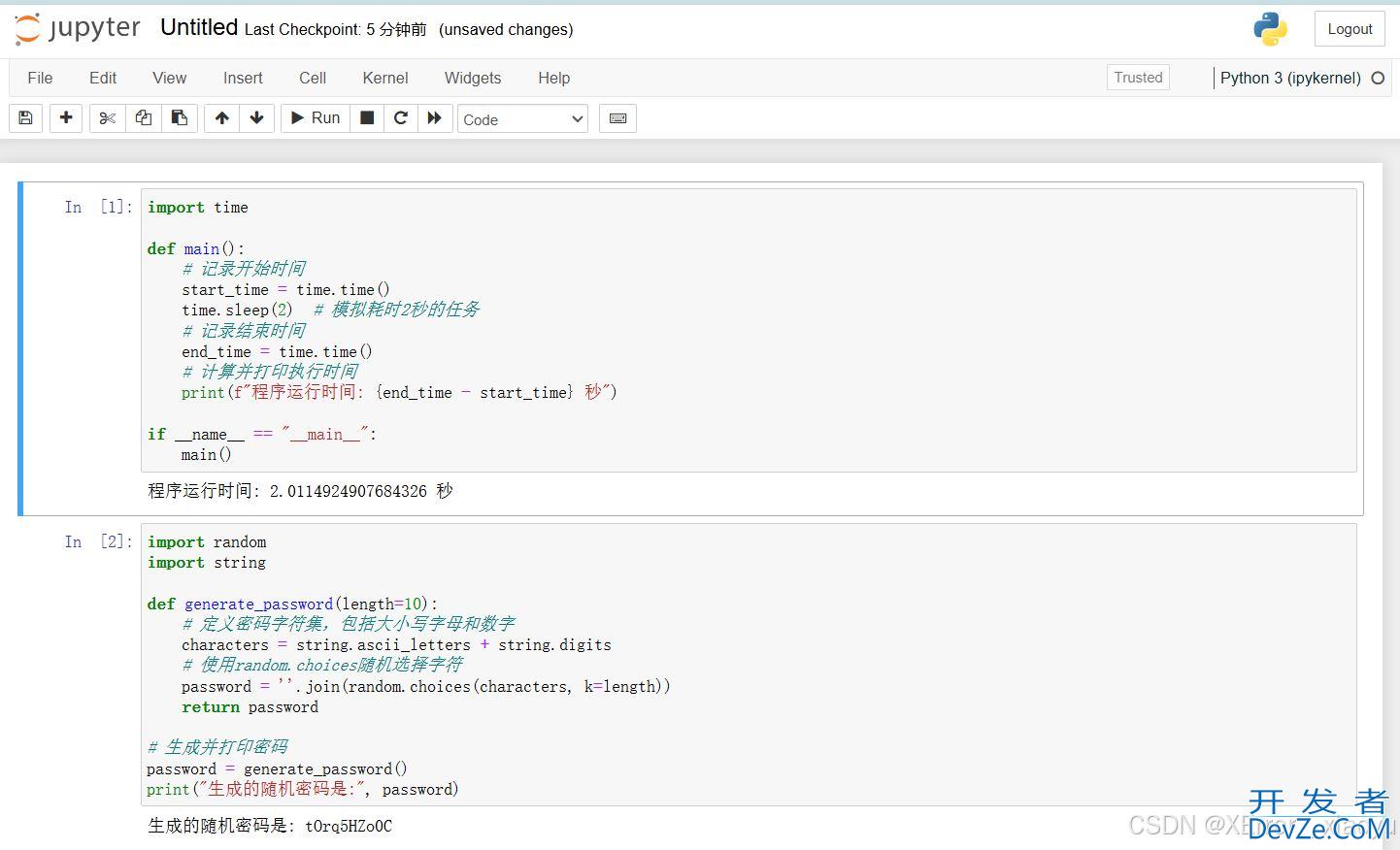Open the cell type Code dropdown
1400x850 pixels.
coord(522,119)
